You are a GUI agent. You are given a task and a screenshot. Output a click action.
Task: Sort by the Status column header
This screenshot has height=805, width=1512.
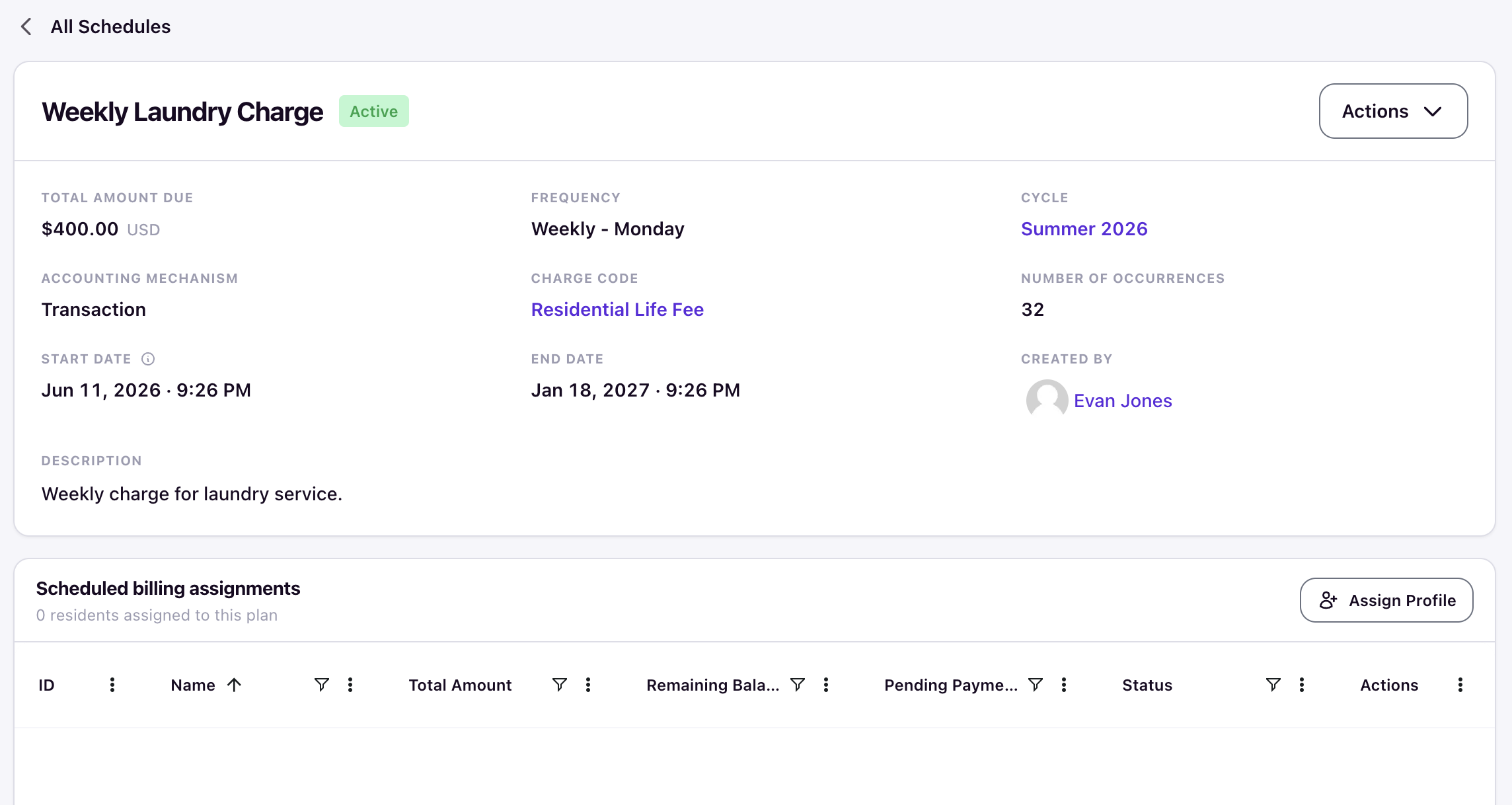(1147, 685)
